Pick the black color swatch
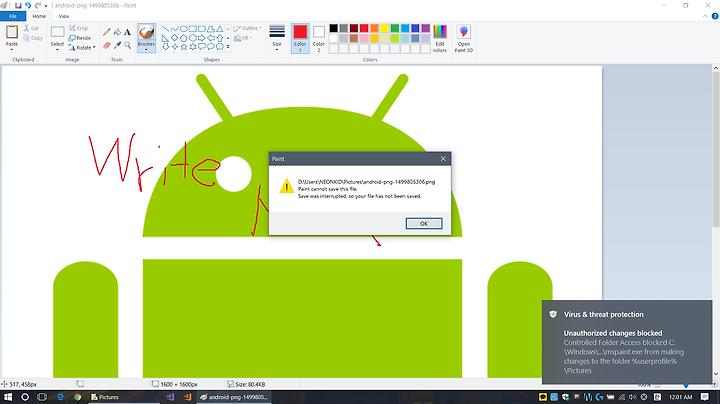 point(334,28)
